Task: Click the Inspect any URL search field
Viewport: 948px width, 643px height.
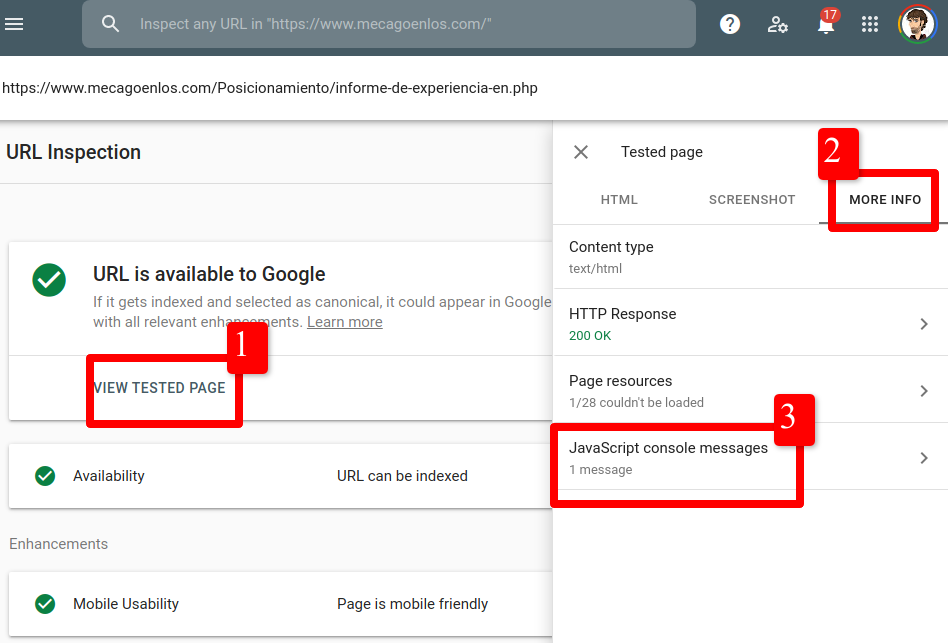Action: (400, 24)
